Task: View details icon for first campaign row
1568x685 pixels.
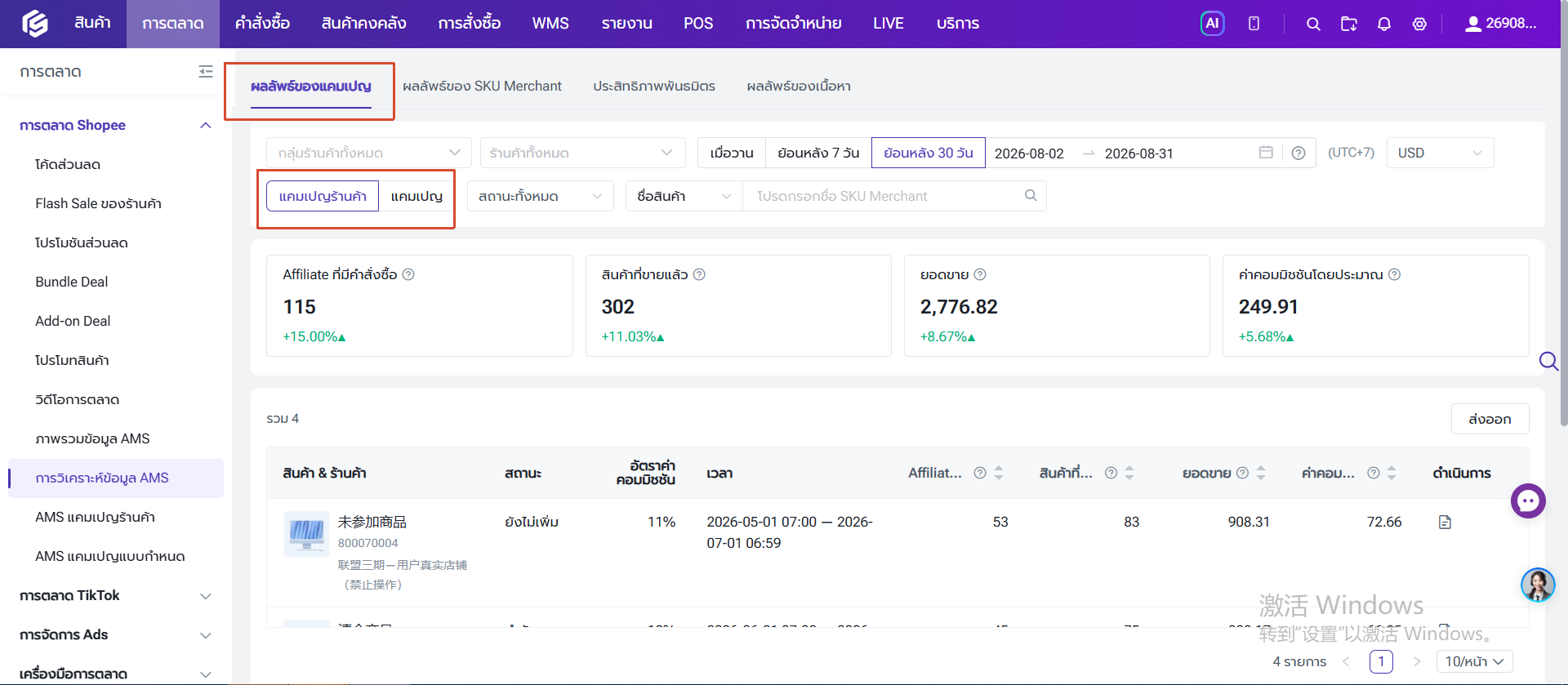Action: coord(1445,523)
